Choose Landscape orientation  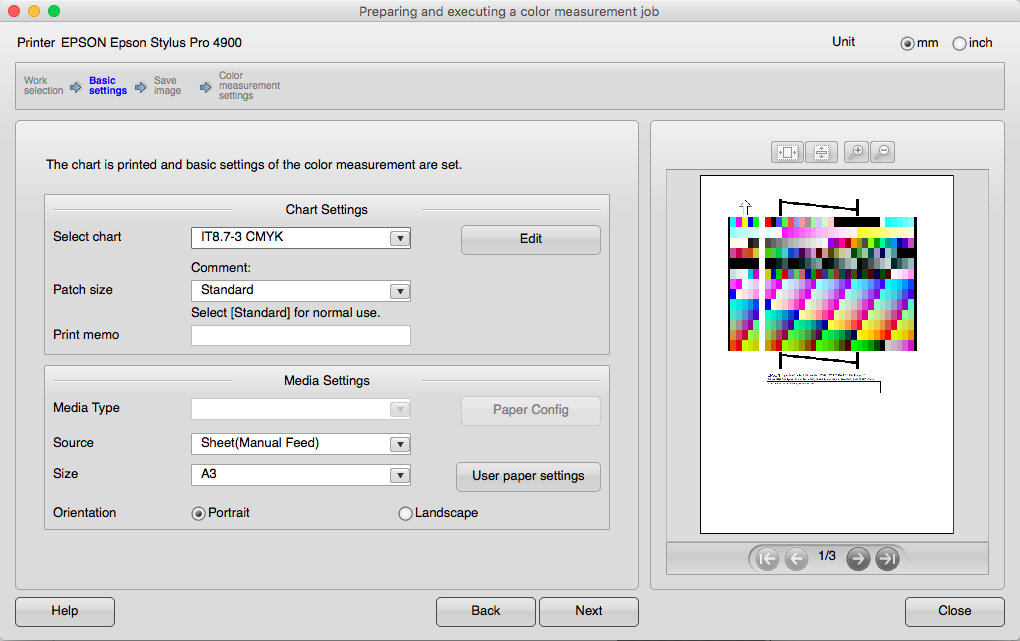pyautogui.click(x=405, y=513)
